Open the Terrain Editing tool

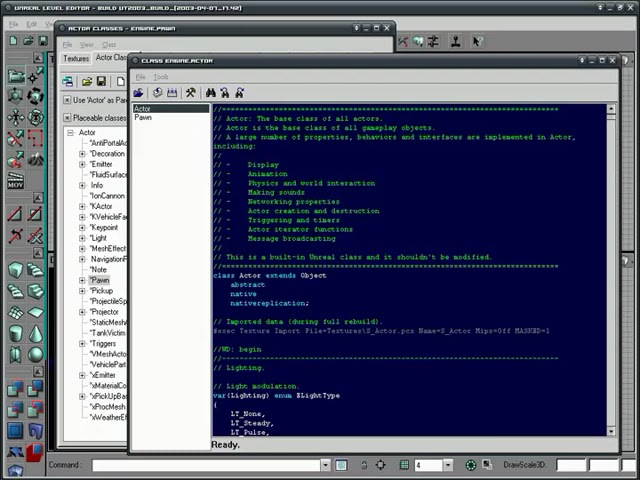tap(36, 160)
